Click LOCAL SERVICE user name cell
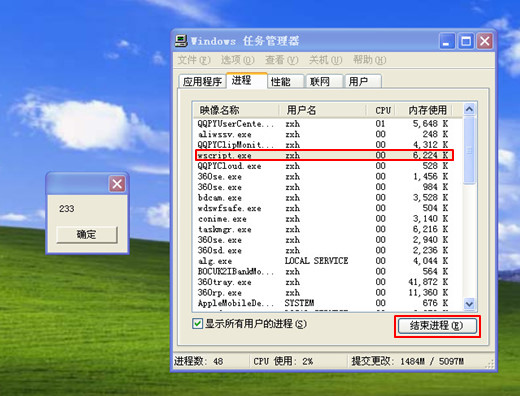 tap(316, 261)
